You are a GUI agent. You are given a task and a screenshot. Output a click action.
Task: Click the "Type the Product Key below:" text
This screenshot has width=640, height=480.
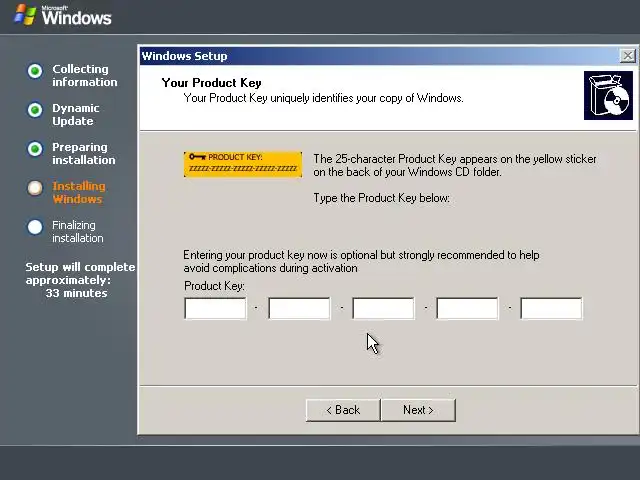tap(381, 198)
